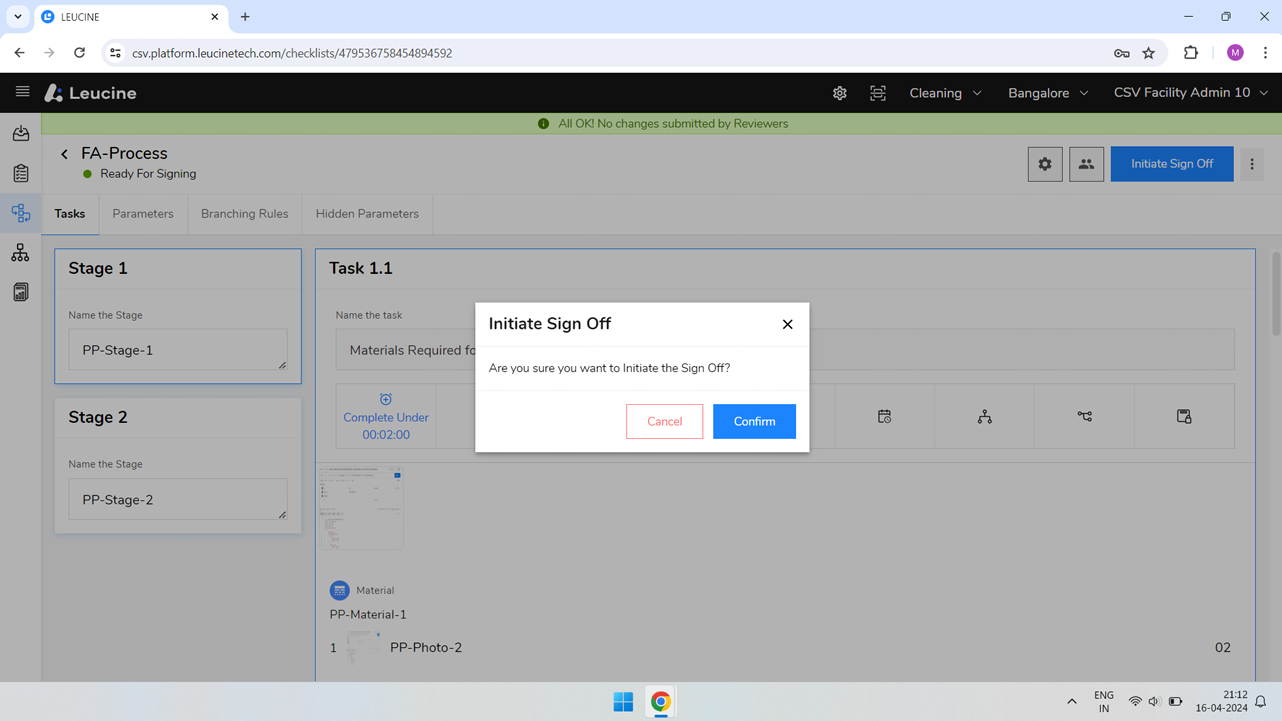Viewport: 1282px width, 721px height.
Task: Click the inbox icon in left sidebar
Action: tap(20, 133)
